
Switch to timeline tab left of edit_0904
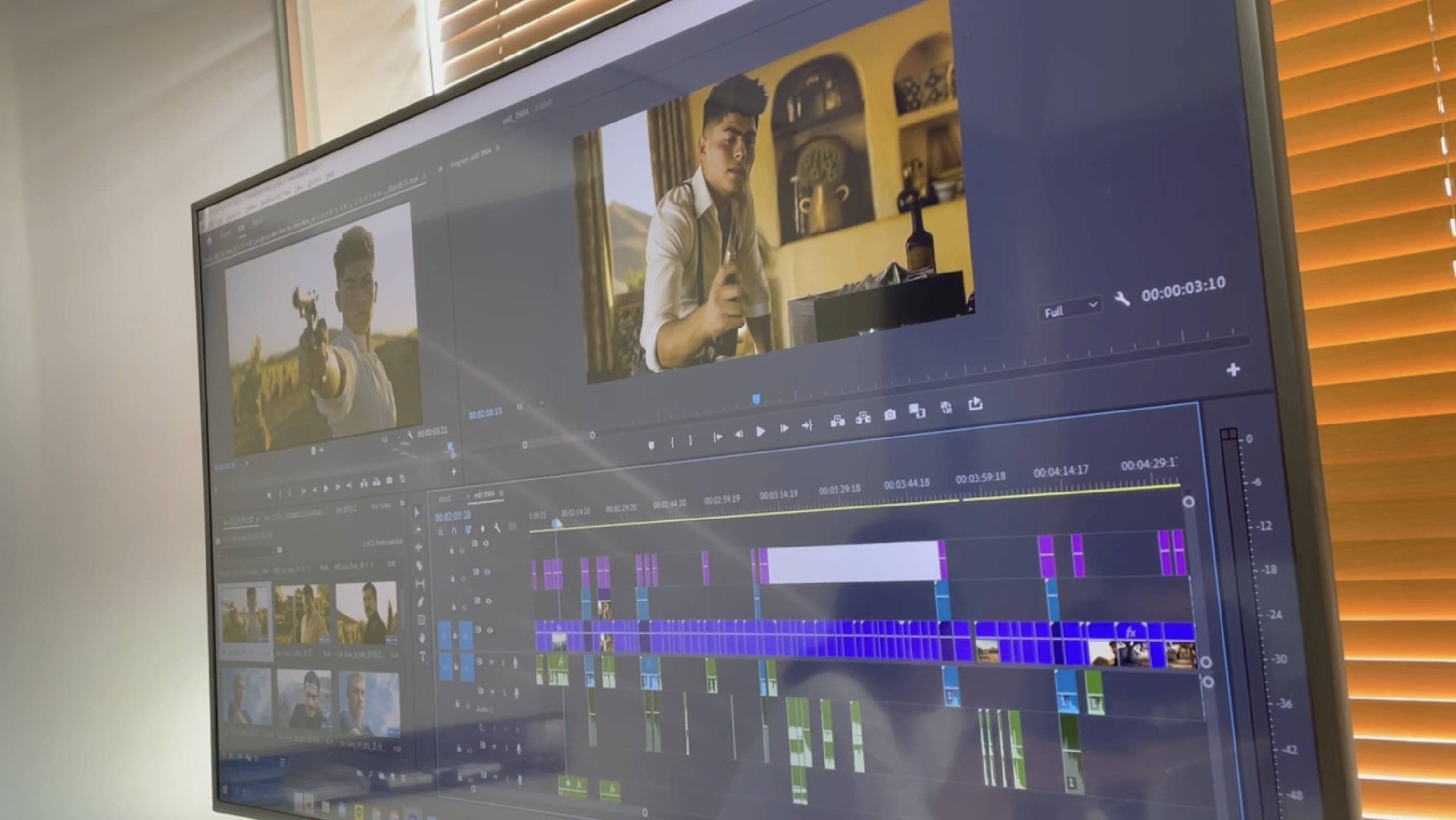pos(445,498)
